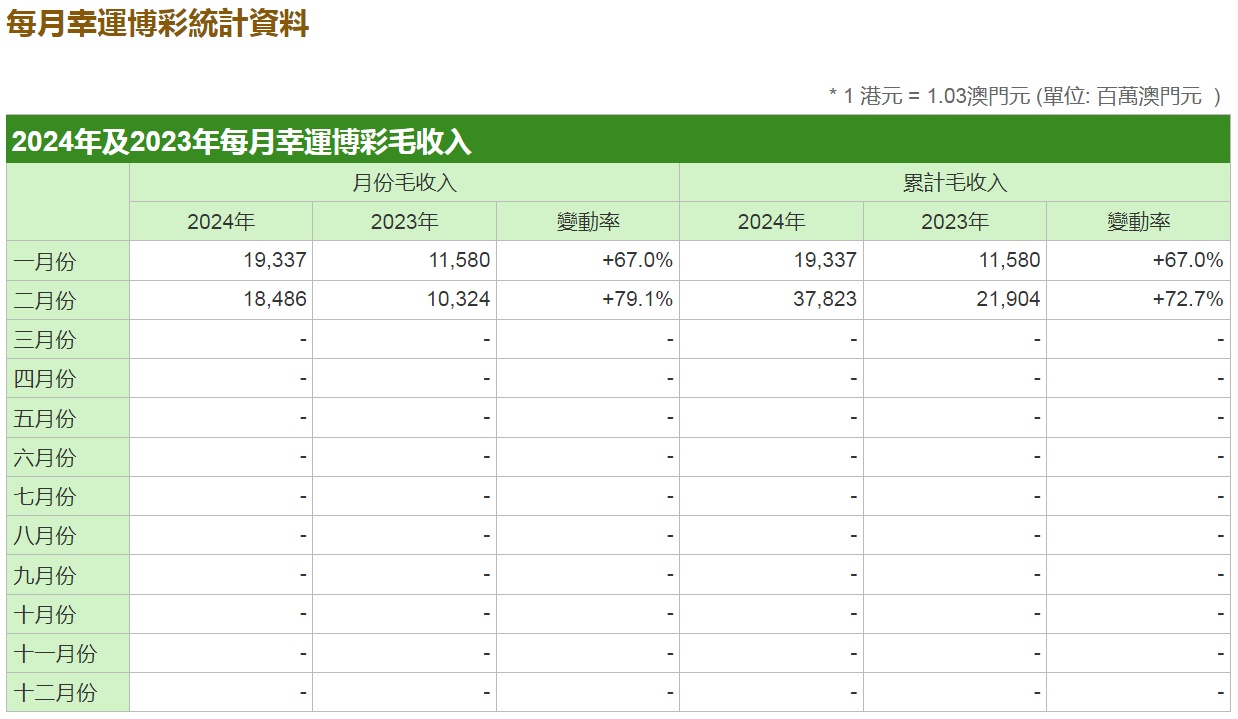This screenshot has height=719, width=1238.
Task: Click the 2024年 header under 月份毛收入
Action: [221, 222]
